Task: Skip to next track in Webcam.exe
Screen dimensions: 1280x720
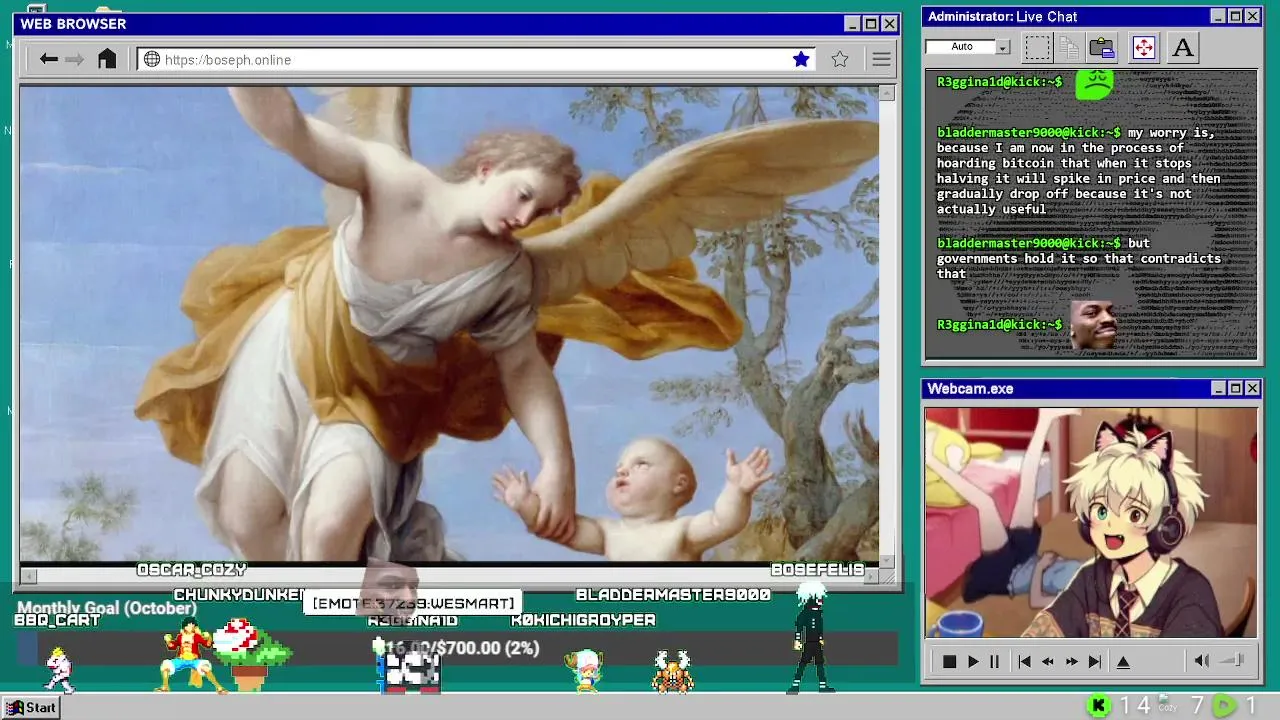Action: coord(1095,661)
